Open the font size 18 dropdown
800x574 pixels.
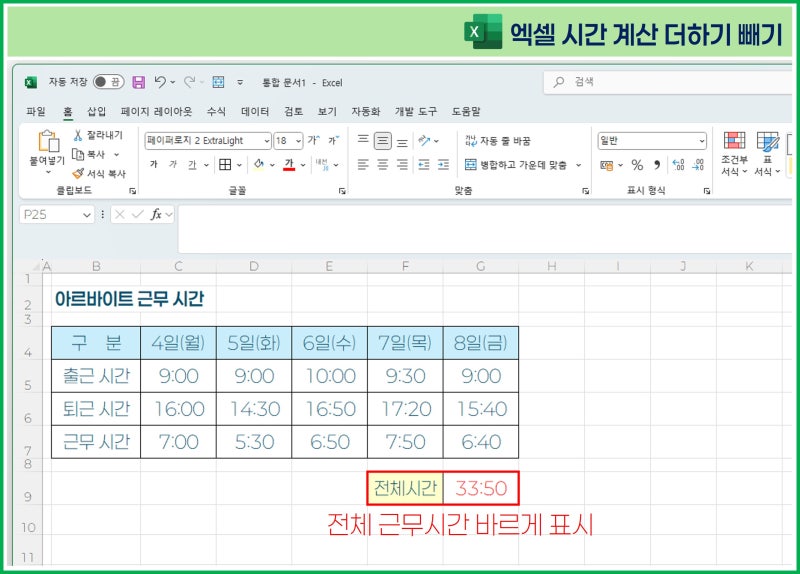[x=298, y=141]
